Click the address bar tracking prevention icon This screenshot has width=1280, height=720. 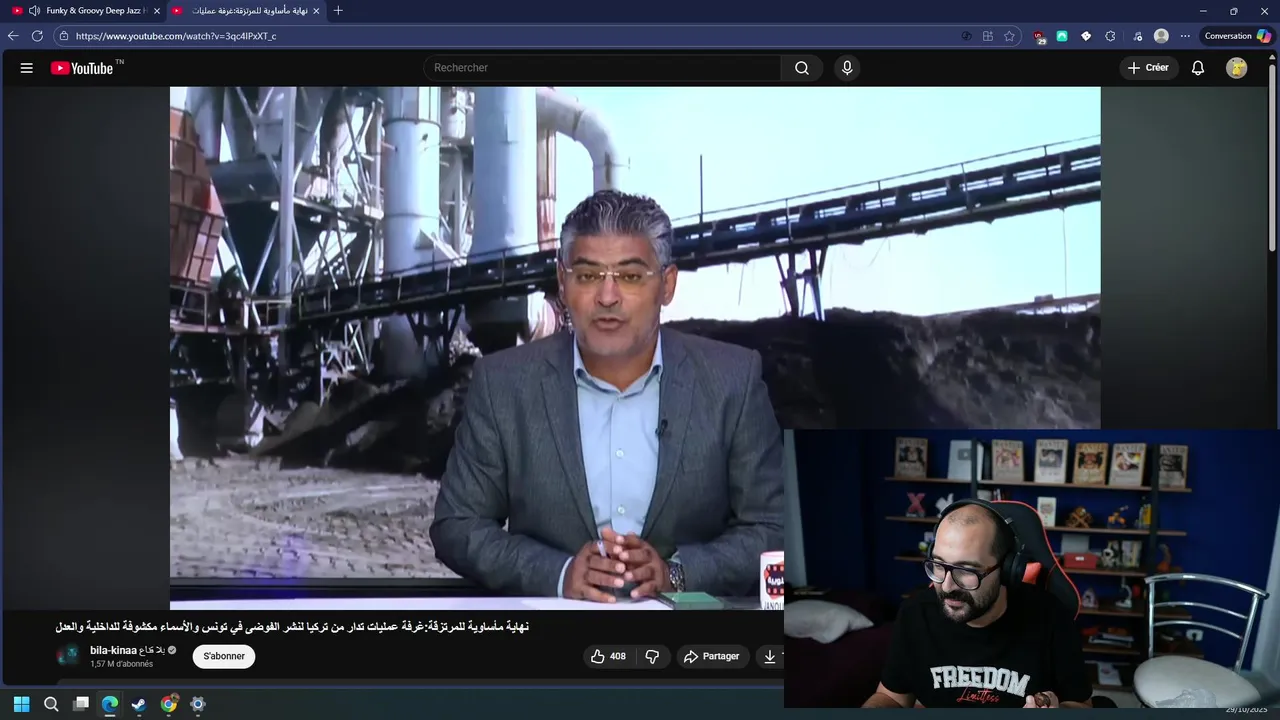tap(966, 36)
